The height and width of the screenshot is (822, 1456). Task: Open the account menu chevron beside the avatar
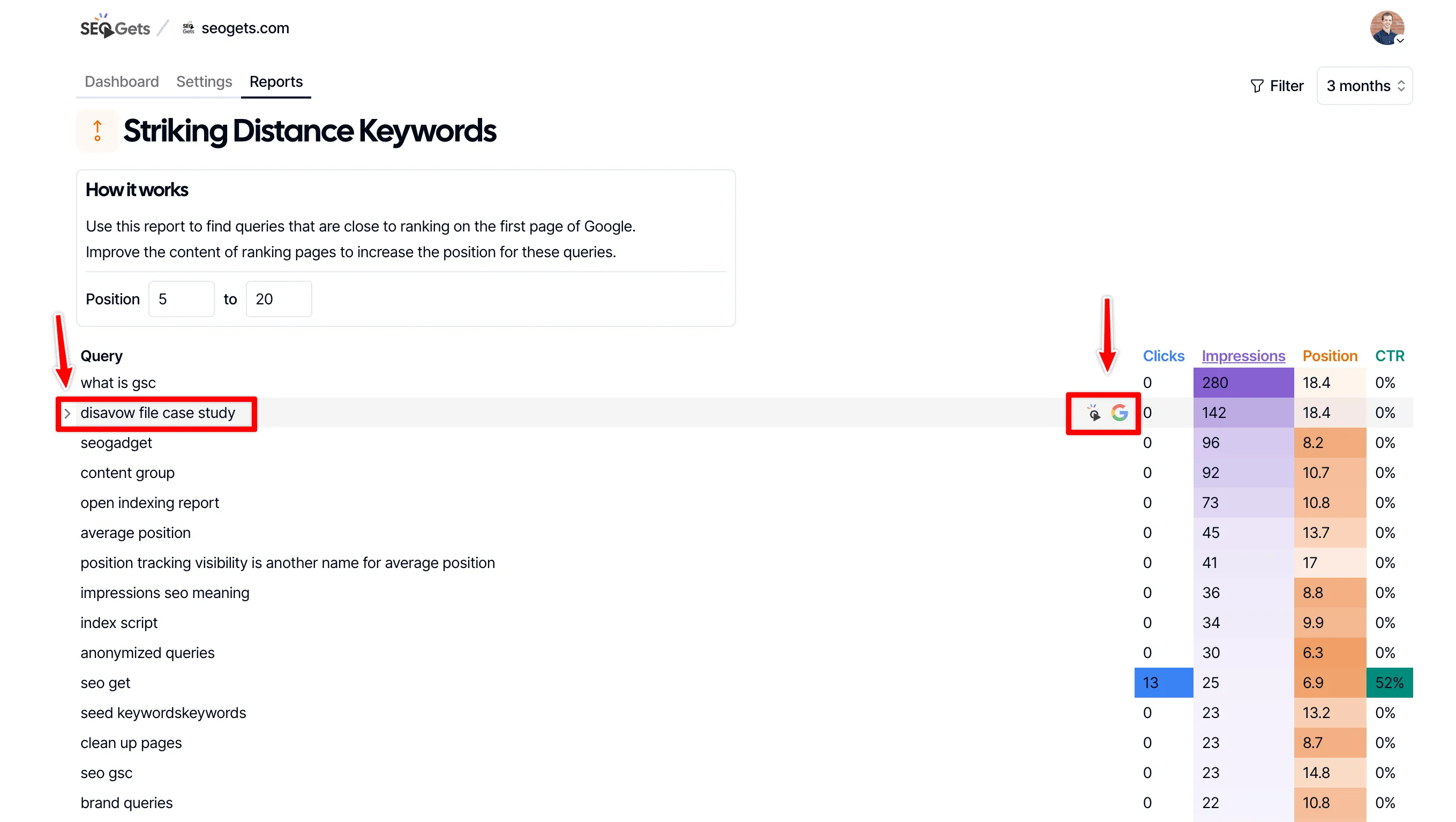1401,41
